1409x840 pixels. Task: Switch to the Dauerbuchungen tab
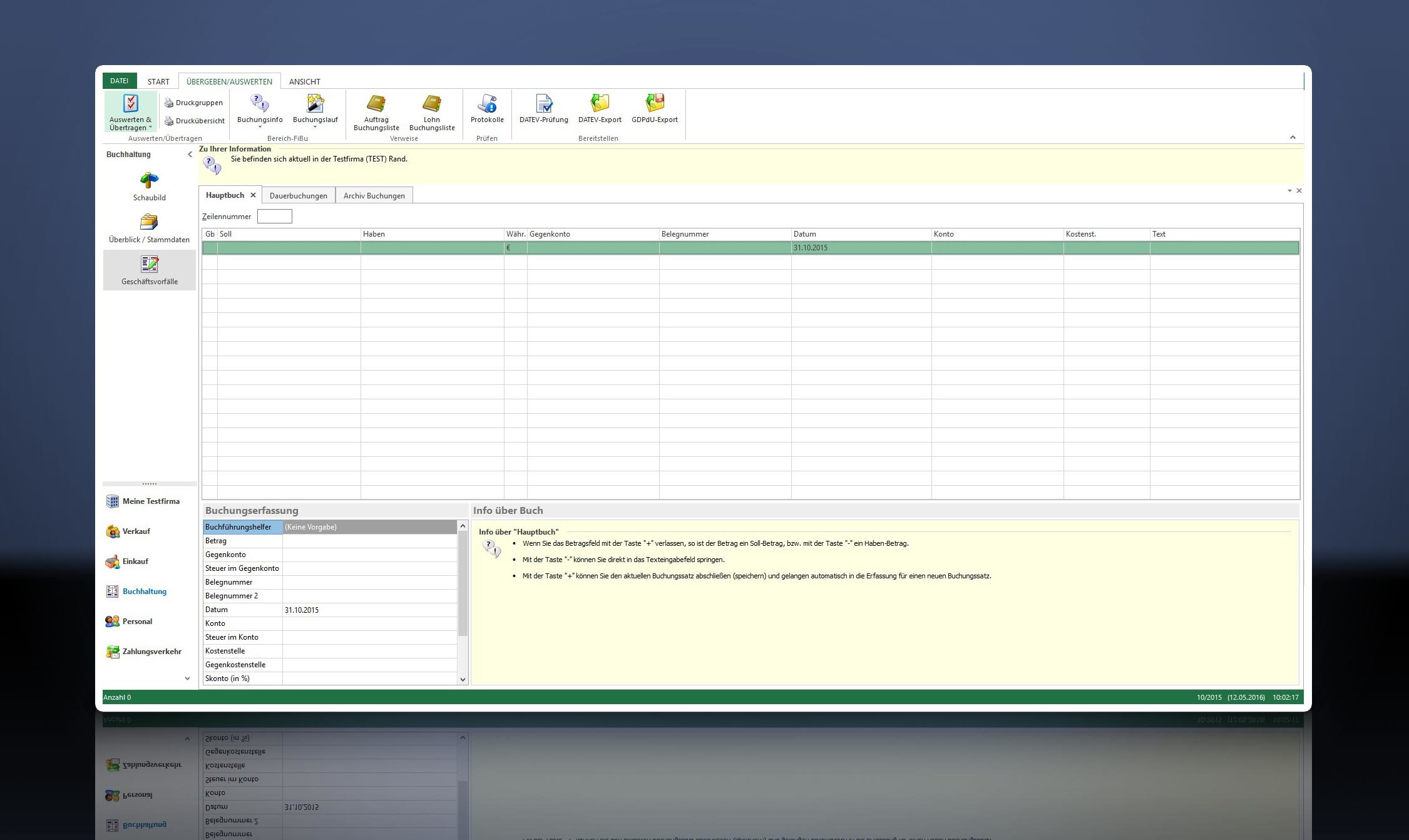tap(298, 195)
